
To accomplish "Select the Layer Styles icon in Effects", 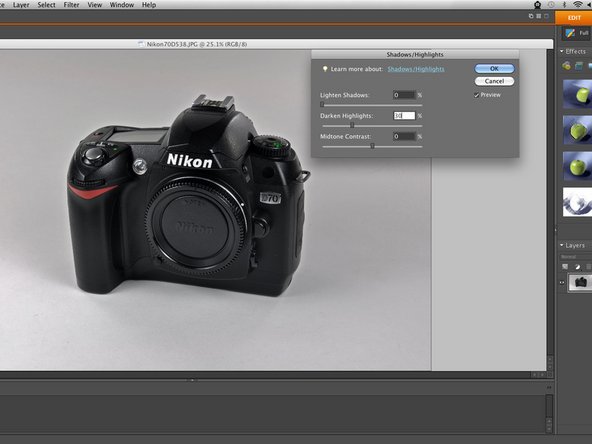I will (579, 66).
